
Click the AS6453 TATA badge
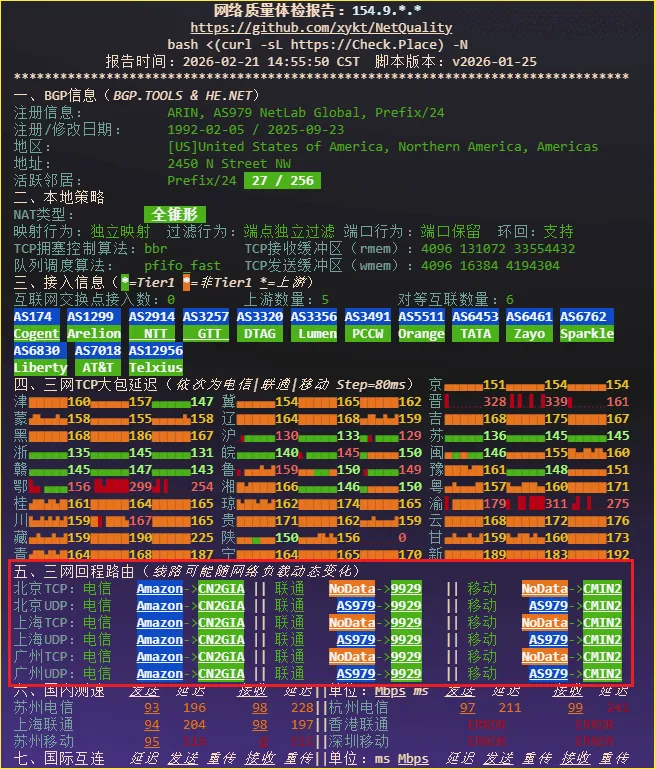[x=475, y=325]
